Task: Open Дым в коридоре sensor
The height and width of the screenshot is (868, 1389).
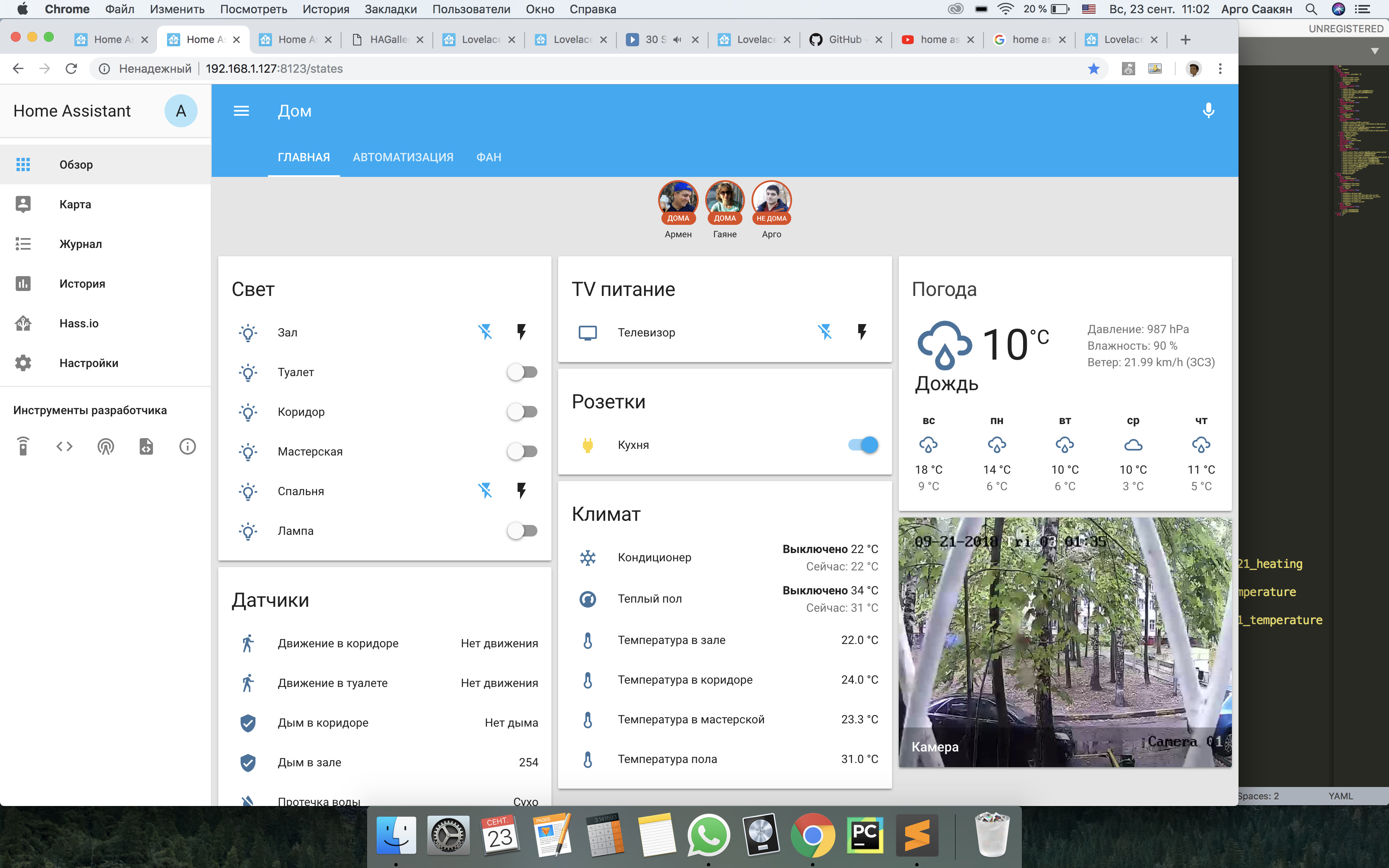Action: click(384, 723)
